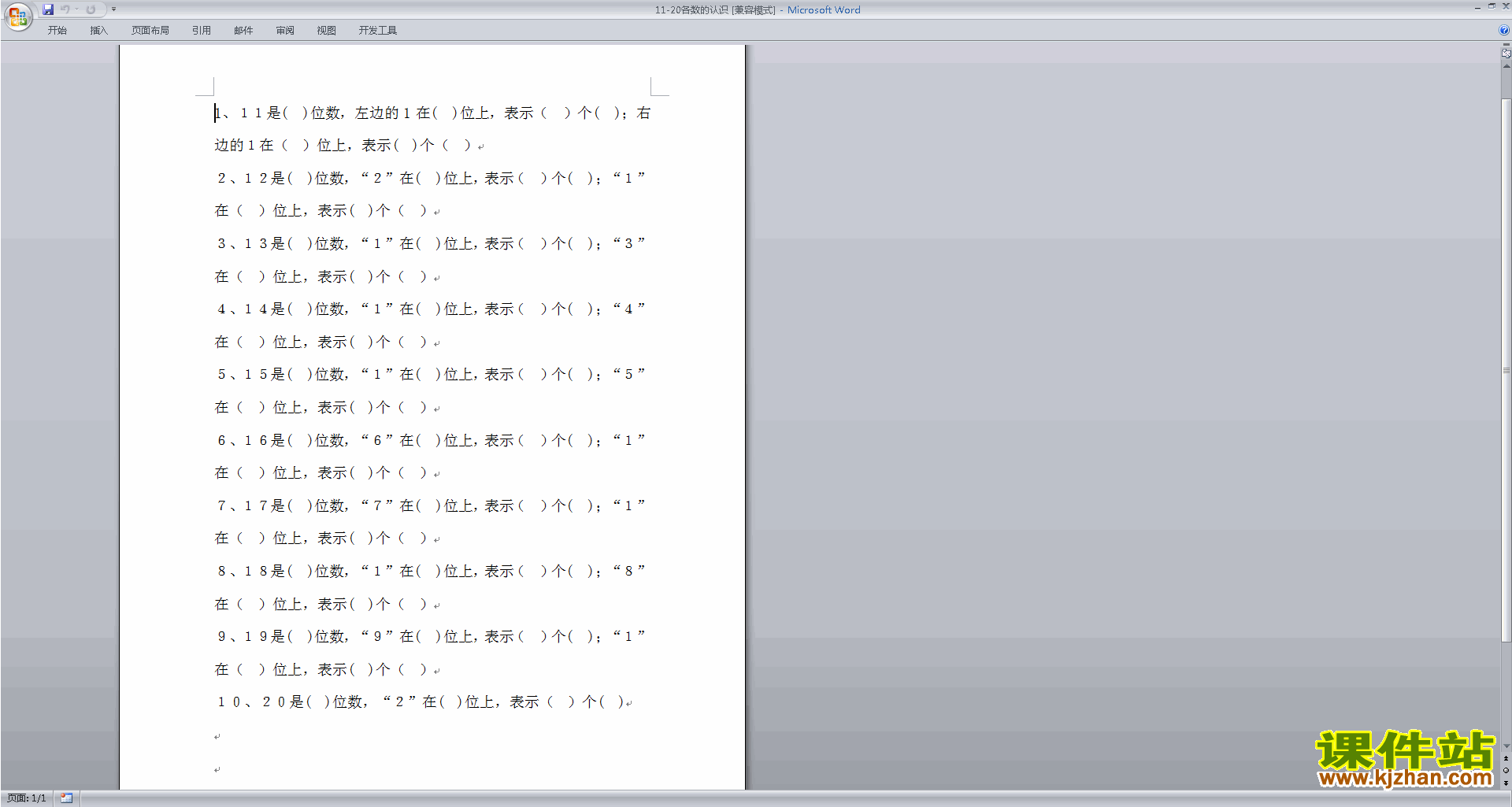Click the line '7、17是( )位数'
The width and height of the screenshot is (1512, 807).
coord(431,506)
